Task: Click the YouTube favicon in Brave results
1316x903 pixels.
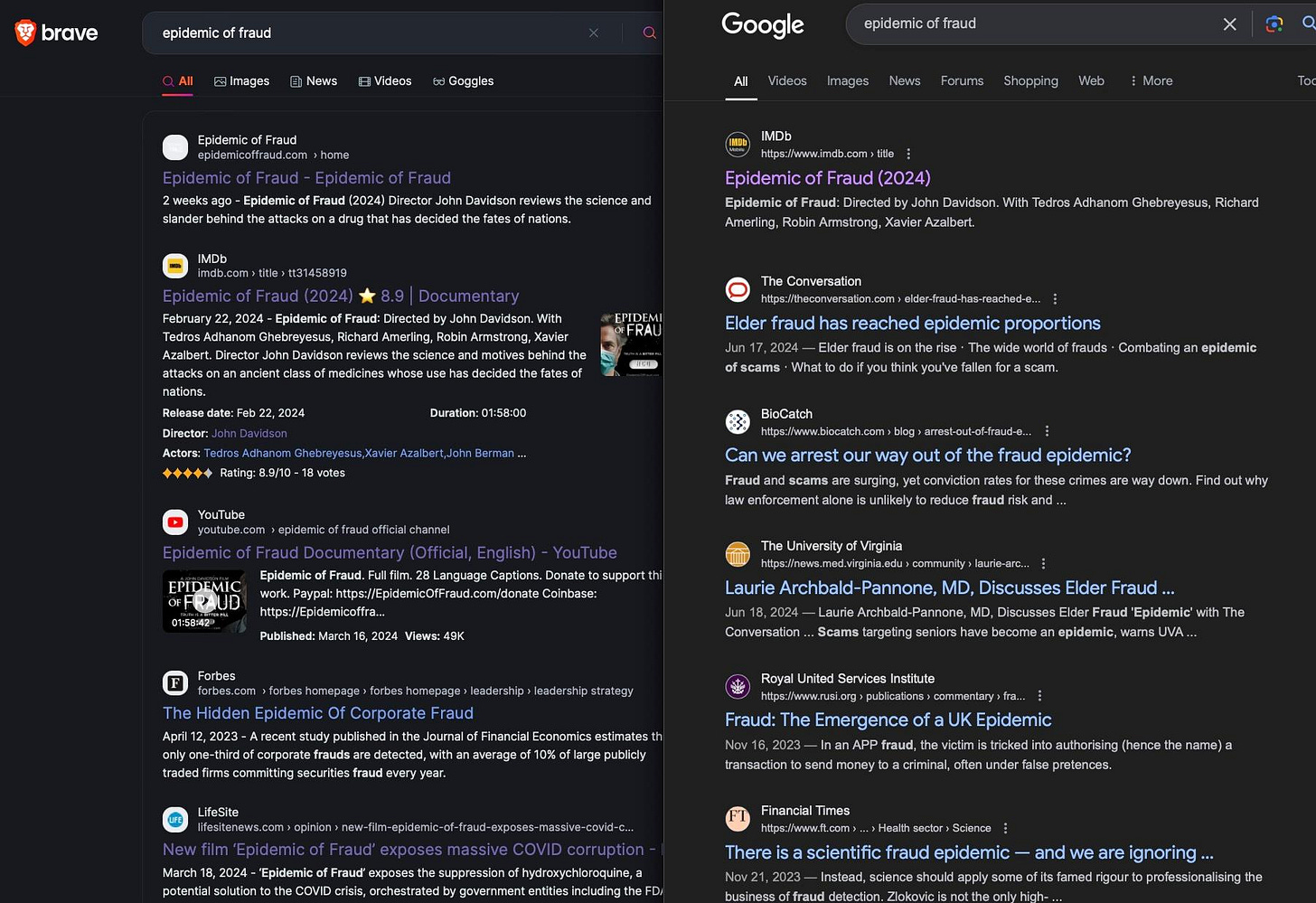Action: click(175, 522)
